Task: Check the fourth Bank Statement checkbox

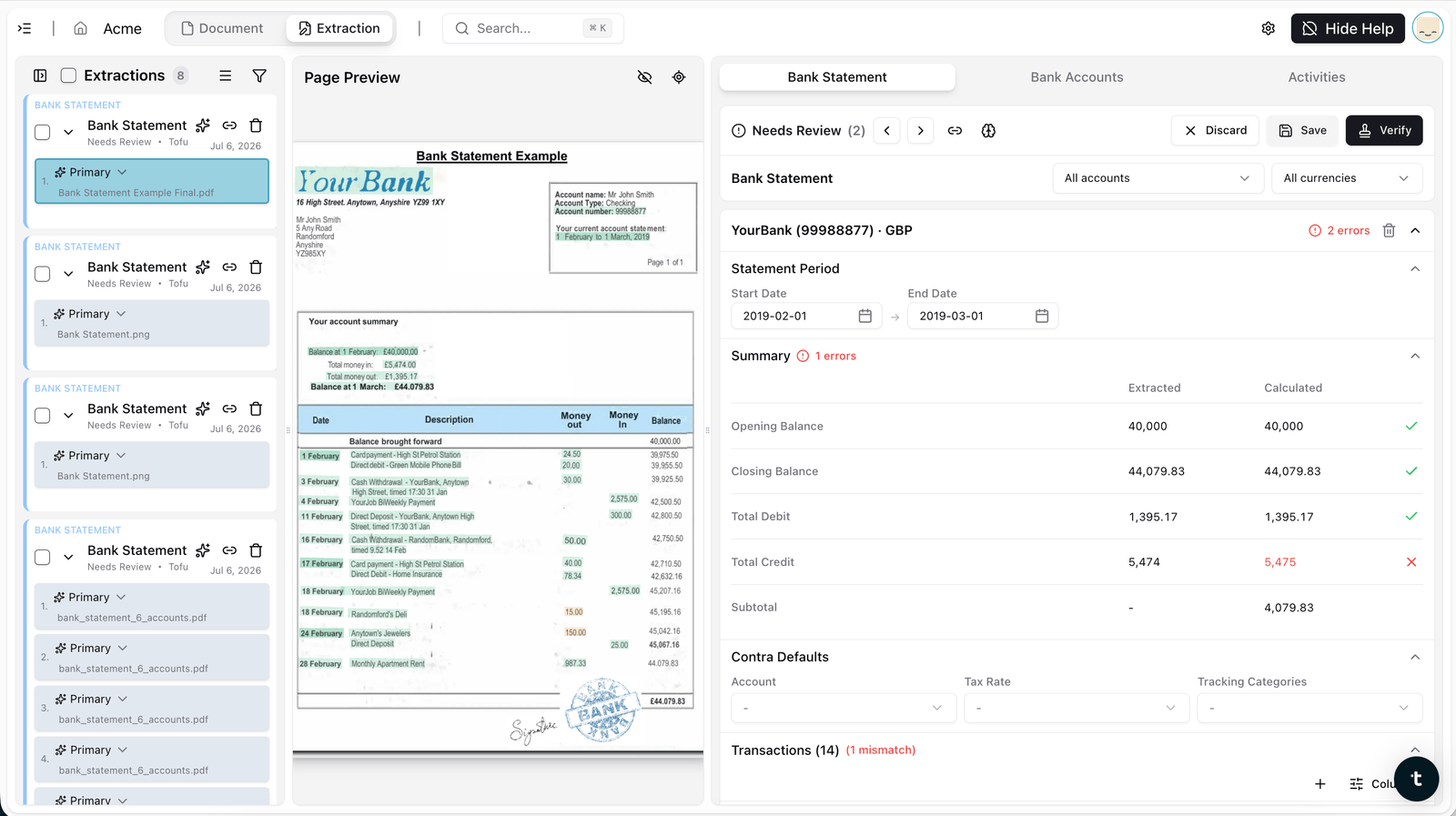Action: coord(42,558)
